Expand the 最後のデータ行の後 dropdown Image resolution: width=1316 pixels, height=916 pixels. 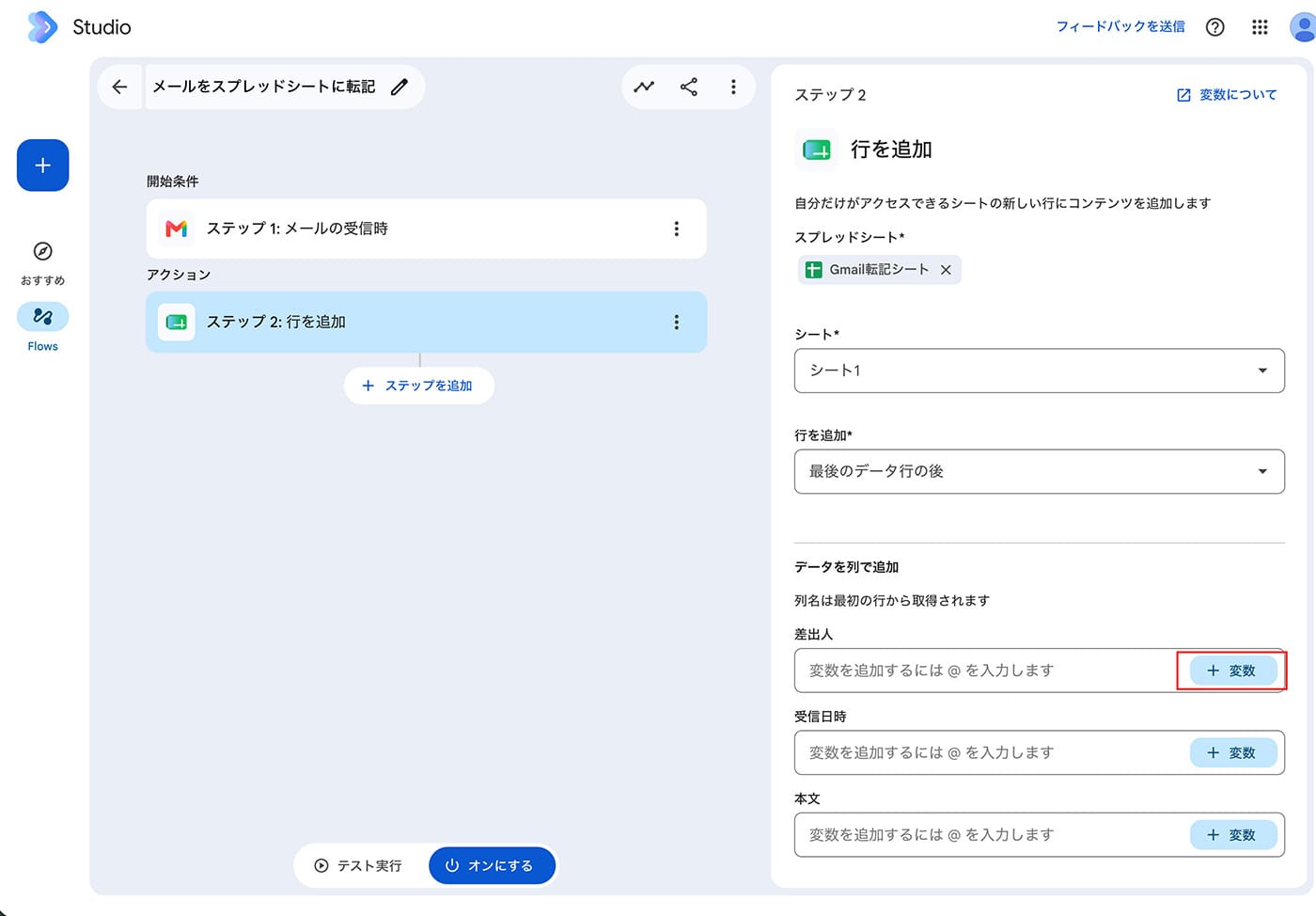click(1039, 471)
